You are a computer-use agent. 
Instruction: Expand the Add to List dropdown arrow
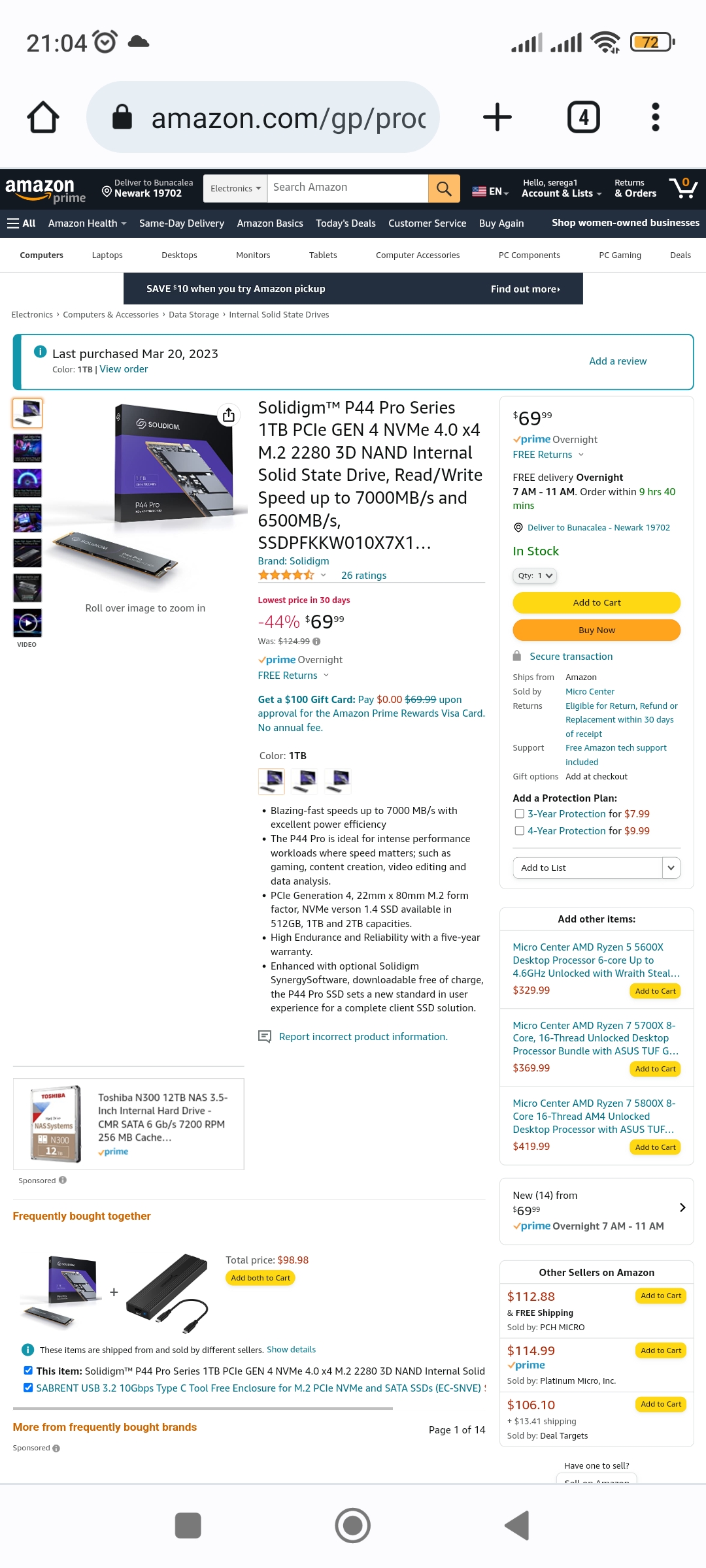tap(671, 868)
